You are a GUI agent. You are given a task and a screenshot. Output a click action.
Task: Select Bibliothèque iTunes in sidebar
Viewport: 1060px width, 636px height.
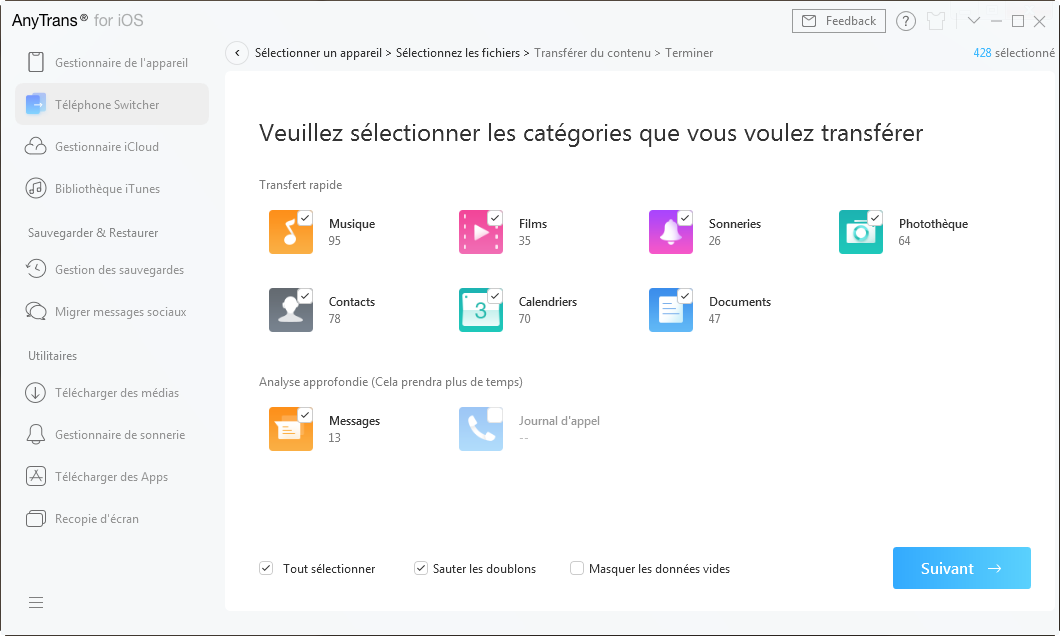pos(112,188)
